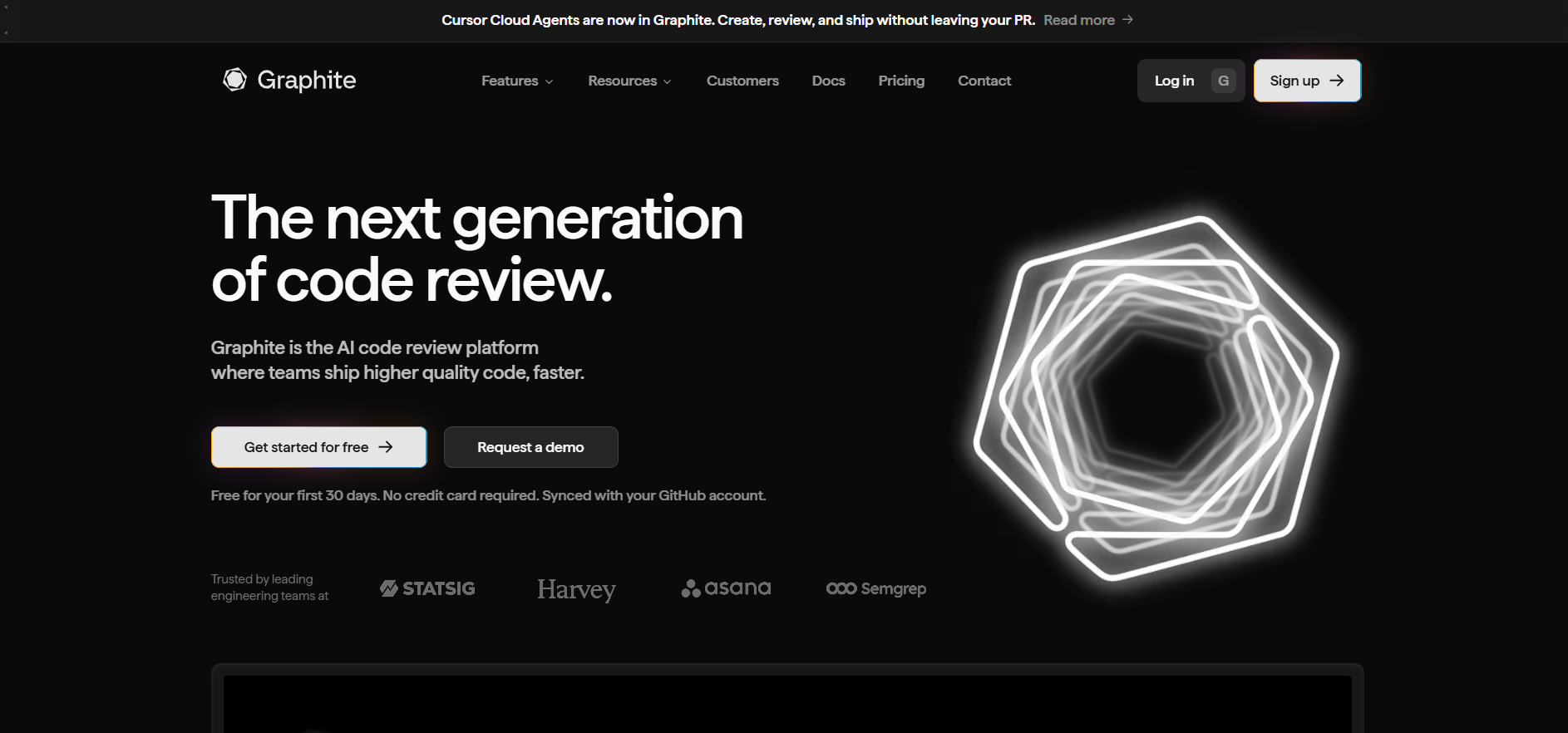This screenshot has height=733, width=1568.
Task: Click the arrow icon in Sign up
Action: click(x=1337, y=81)
